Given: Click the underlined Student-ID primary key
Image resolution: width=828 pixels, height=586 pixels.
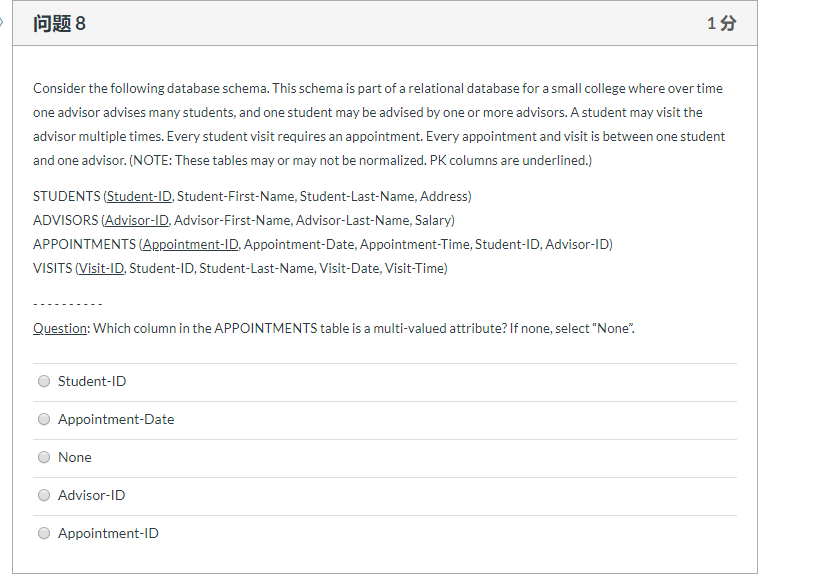Looking at the screenshot, I should tap(139, 196).
